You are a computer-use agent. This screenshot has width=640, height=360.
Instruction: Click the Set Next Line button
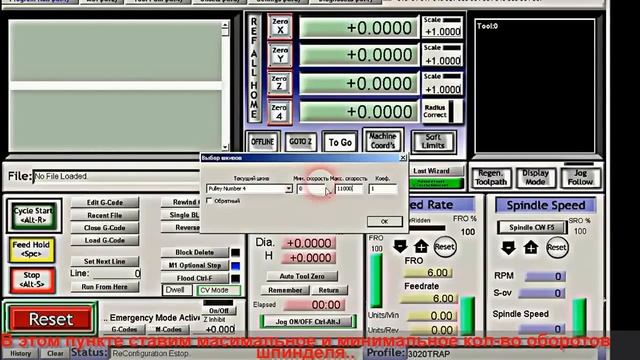(x=104, y=261)
